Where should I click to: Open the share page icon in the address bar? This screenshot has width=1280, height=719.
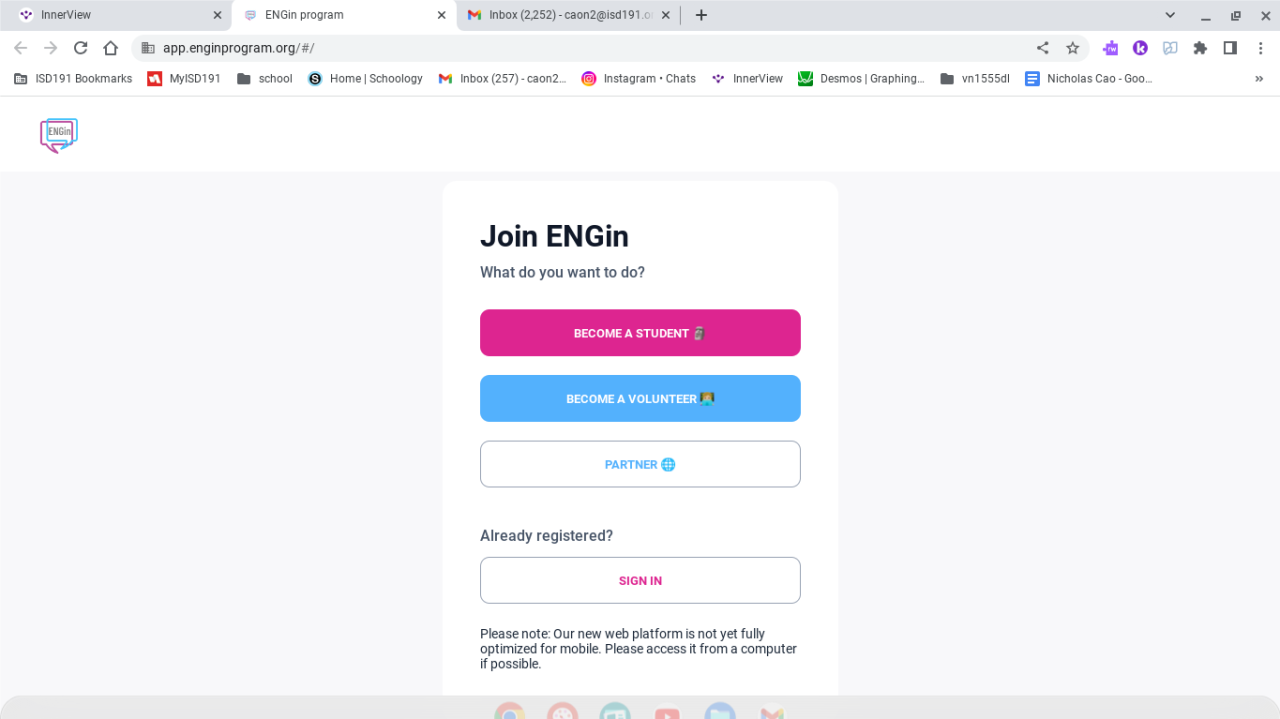(x=1043, y=48)
